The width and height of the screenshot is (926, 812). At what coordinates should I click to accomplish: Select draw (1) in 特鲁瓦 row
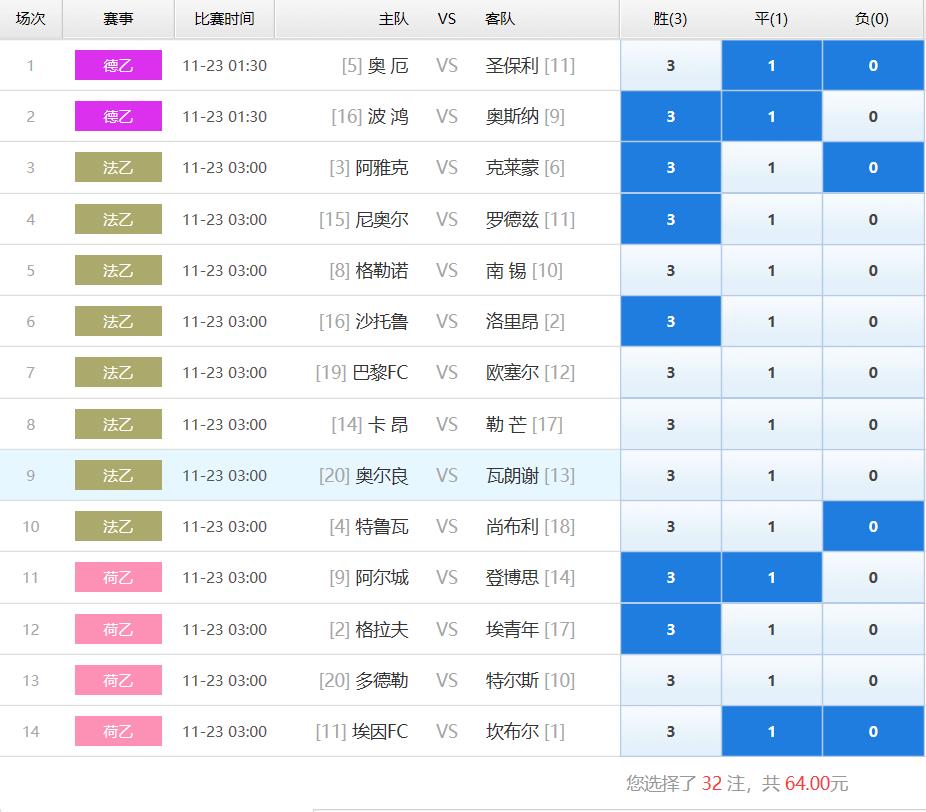coord(772,526)
